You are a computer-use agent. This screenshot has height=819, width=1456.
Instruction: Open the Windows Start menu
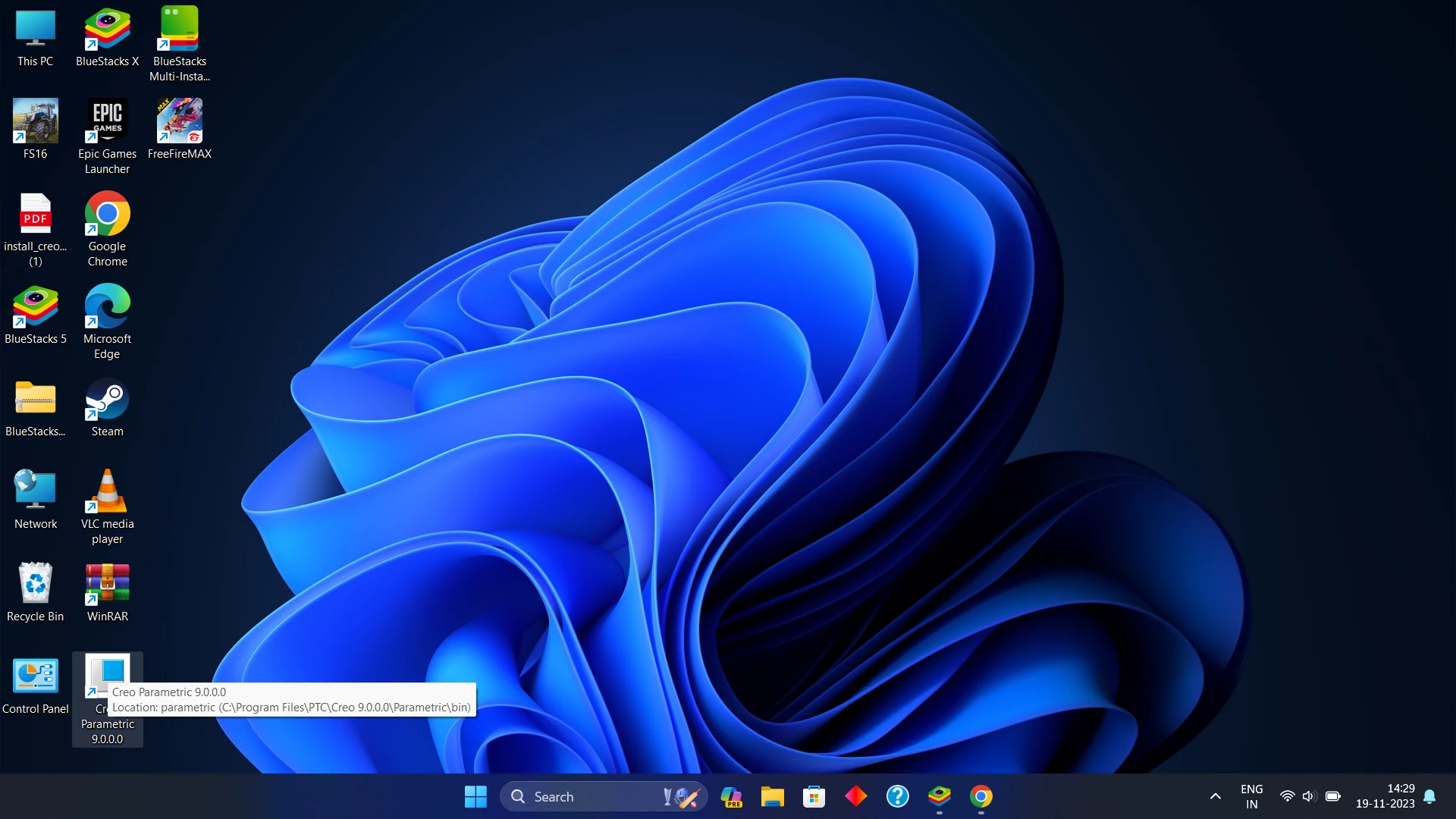[x=475, y=796]
